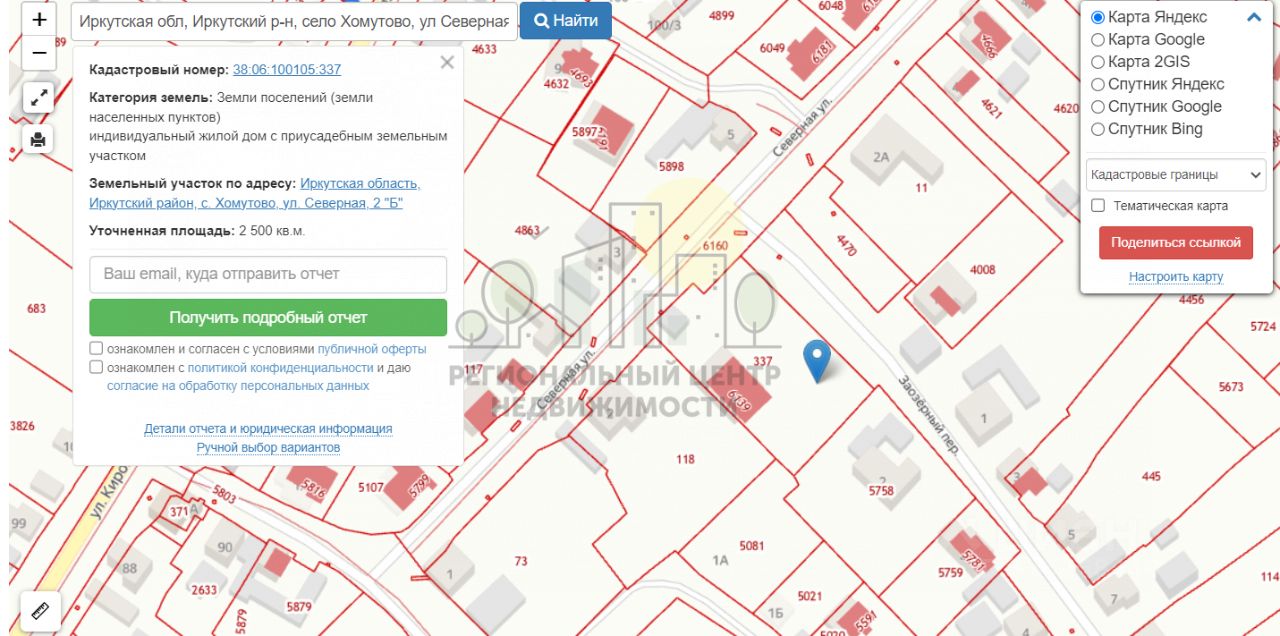Click the blue map location marker
Screen dimensions: 1280x636
click(818, 360)
